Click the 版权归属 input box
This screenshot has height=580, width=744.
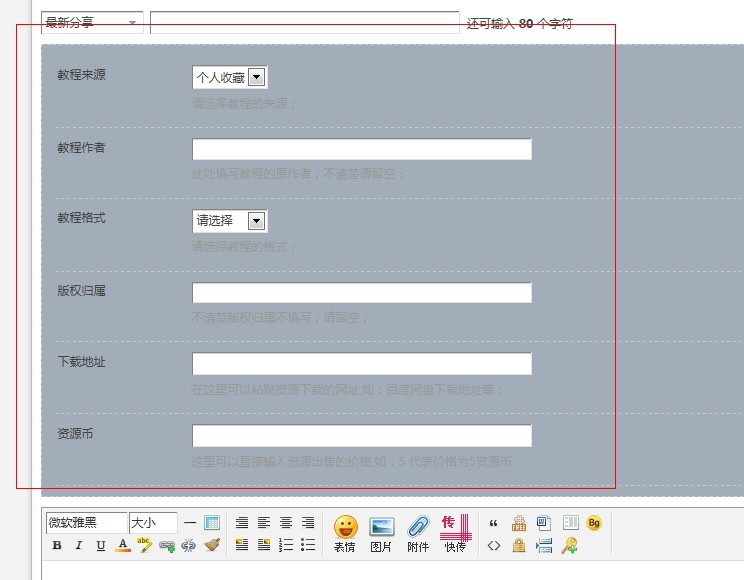click(362, 292)
